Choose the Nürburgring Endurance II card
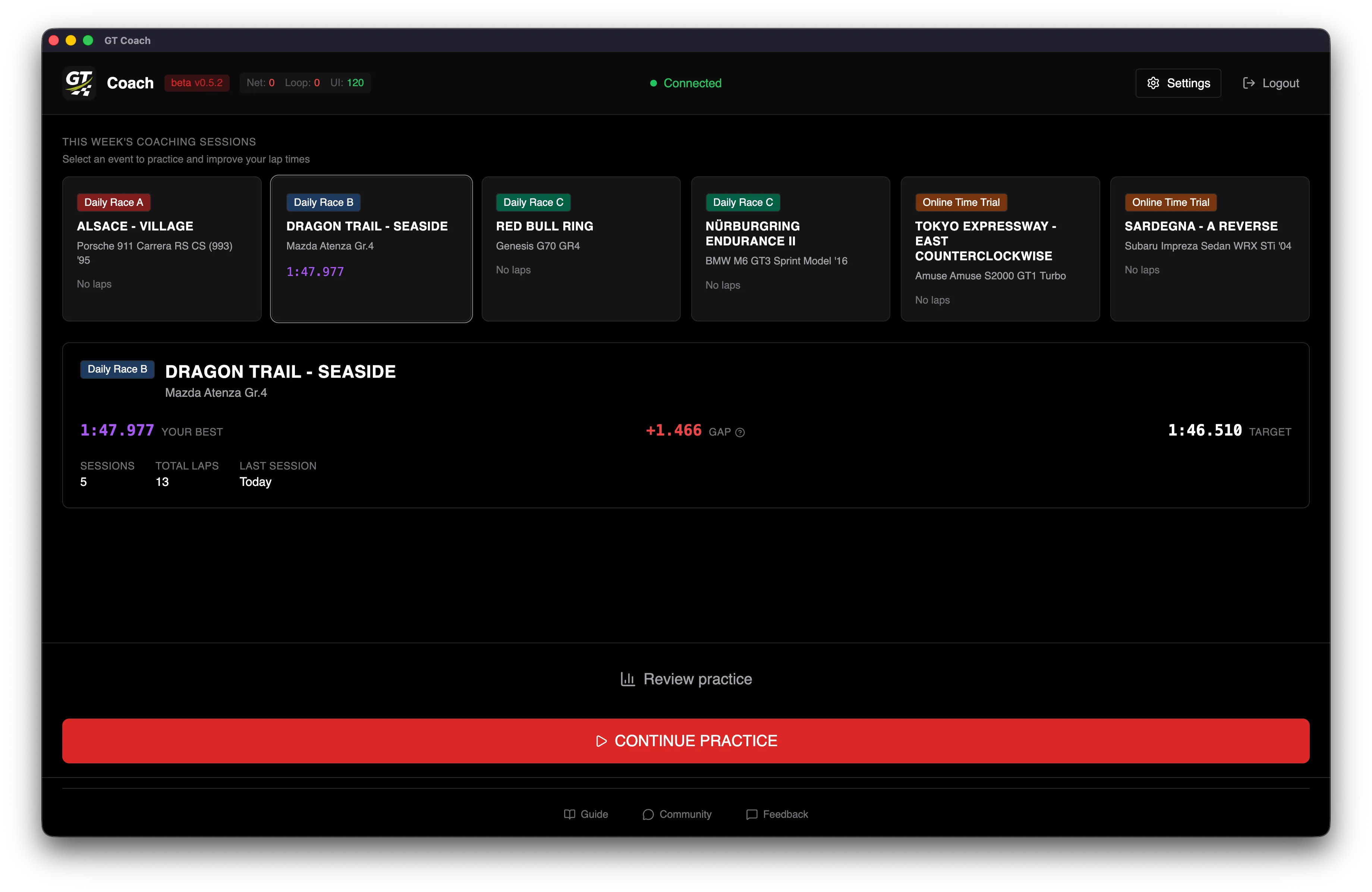The image size is (1372, 892). click(x=790, y=248)
